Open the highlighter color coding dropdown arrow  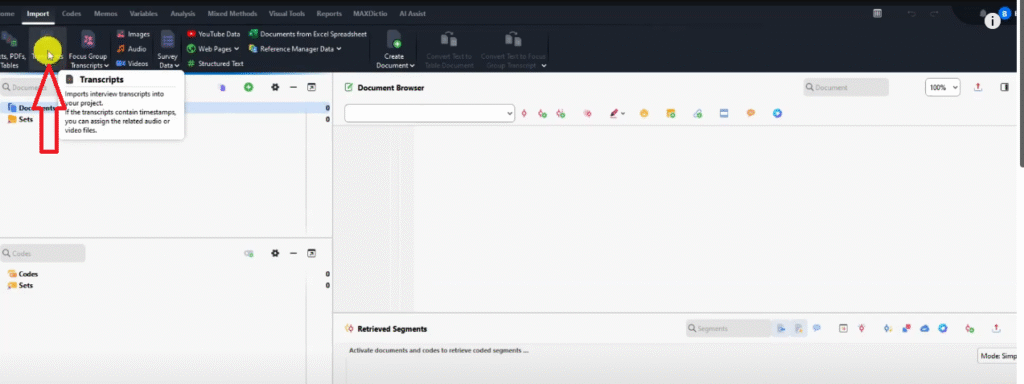tap(623, 114)
